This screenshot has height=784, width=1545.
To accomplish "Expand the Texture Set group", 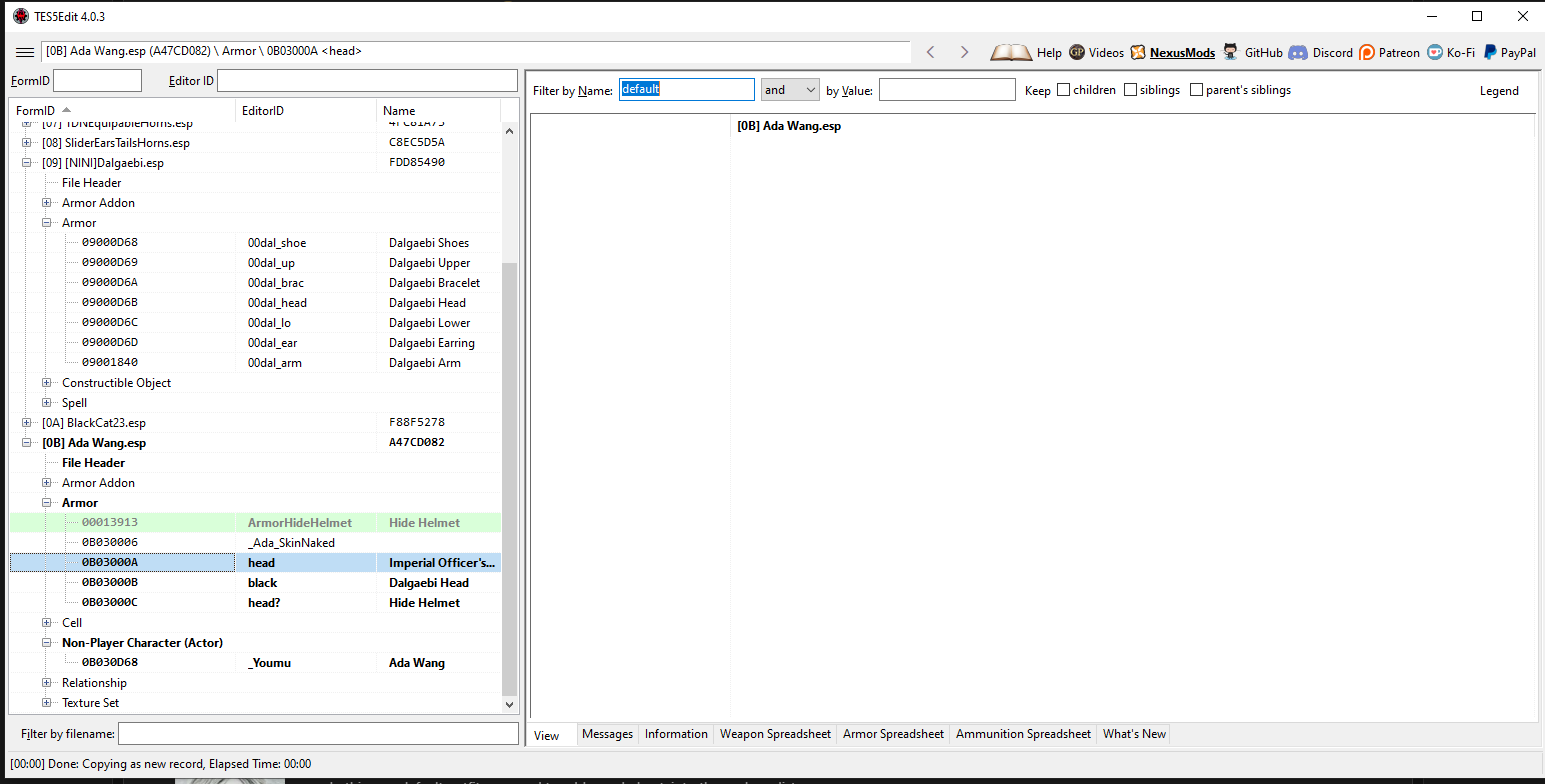I will pyautogui.click(x=47, y=703).
